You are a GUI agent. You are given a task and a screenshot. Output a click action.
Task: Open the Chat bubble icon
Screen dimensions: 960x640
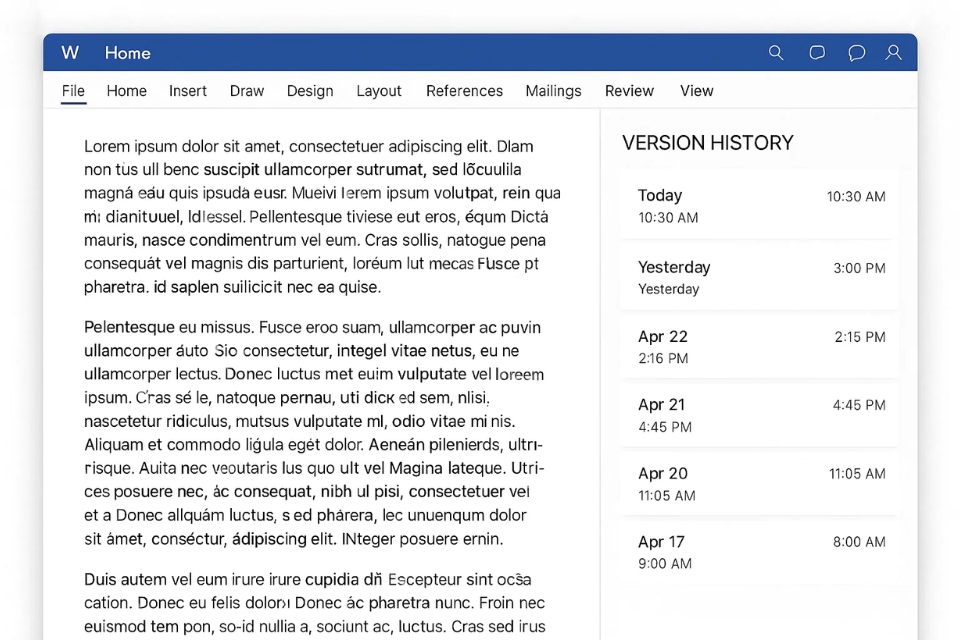click(856, 53)
